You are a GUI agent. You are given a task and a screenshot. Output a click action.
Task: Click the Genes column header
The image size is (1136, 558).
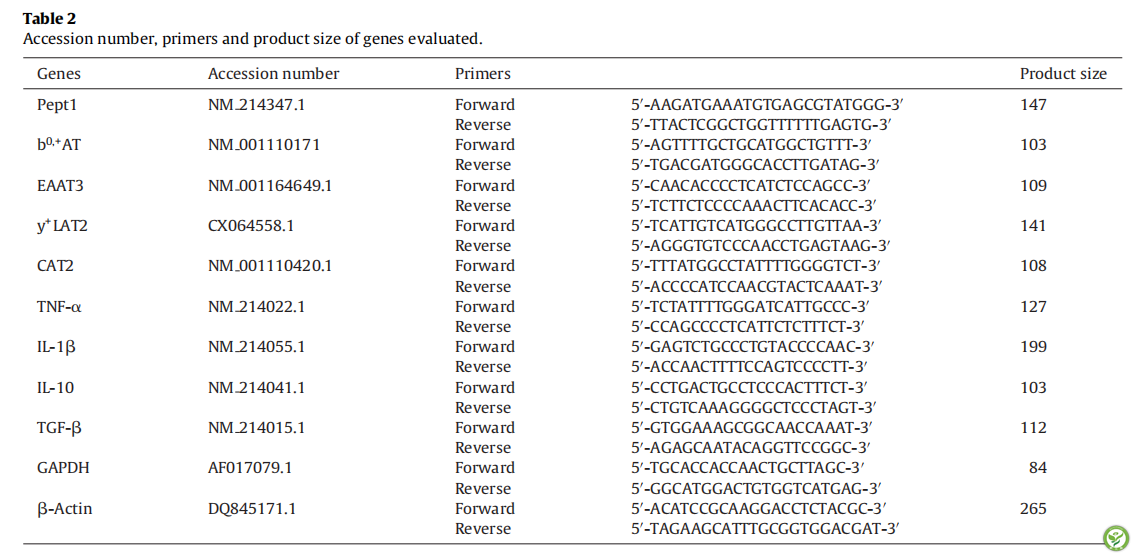point(59,74)
